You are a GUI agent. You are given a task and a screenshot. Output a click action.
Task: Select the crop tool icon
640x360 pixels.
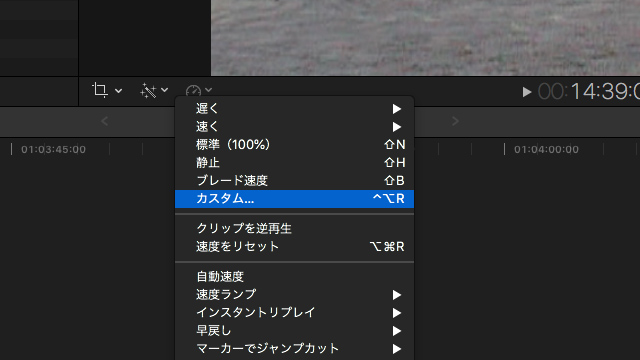100,90
